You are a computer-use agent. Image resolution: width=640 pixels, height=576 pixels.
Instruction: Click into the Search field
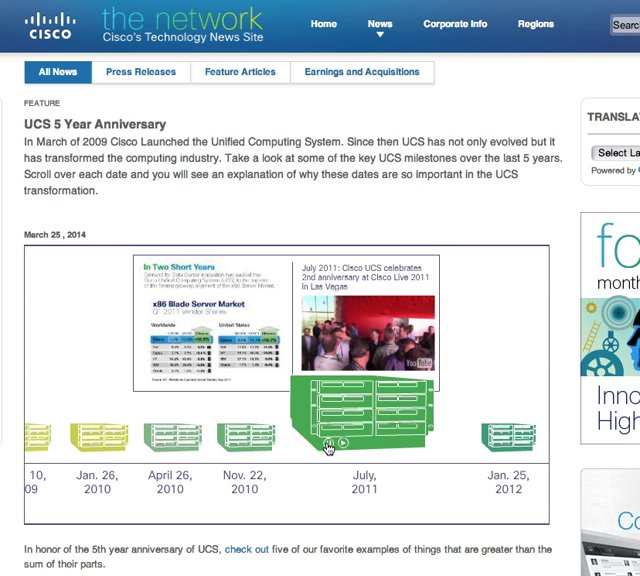(625, 25)
